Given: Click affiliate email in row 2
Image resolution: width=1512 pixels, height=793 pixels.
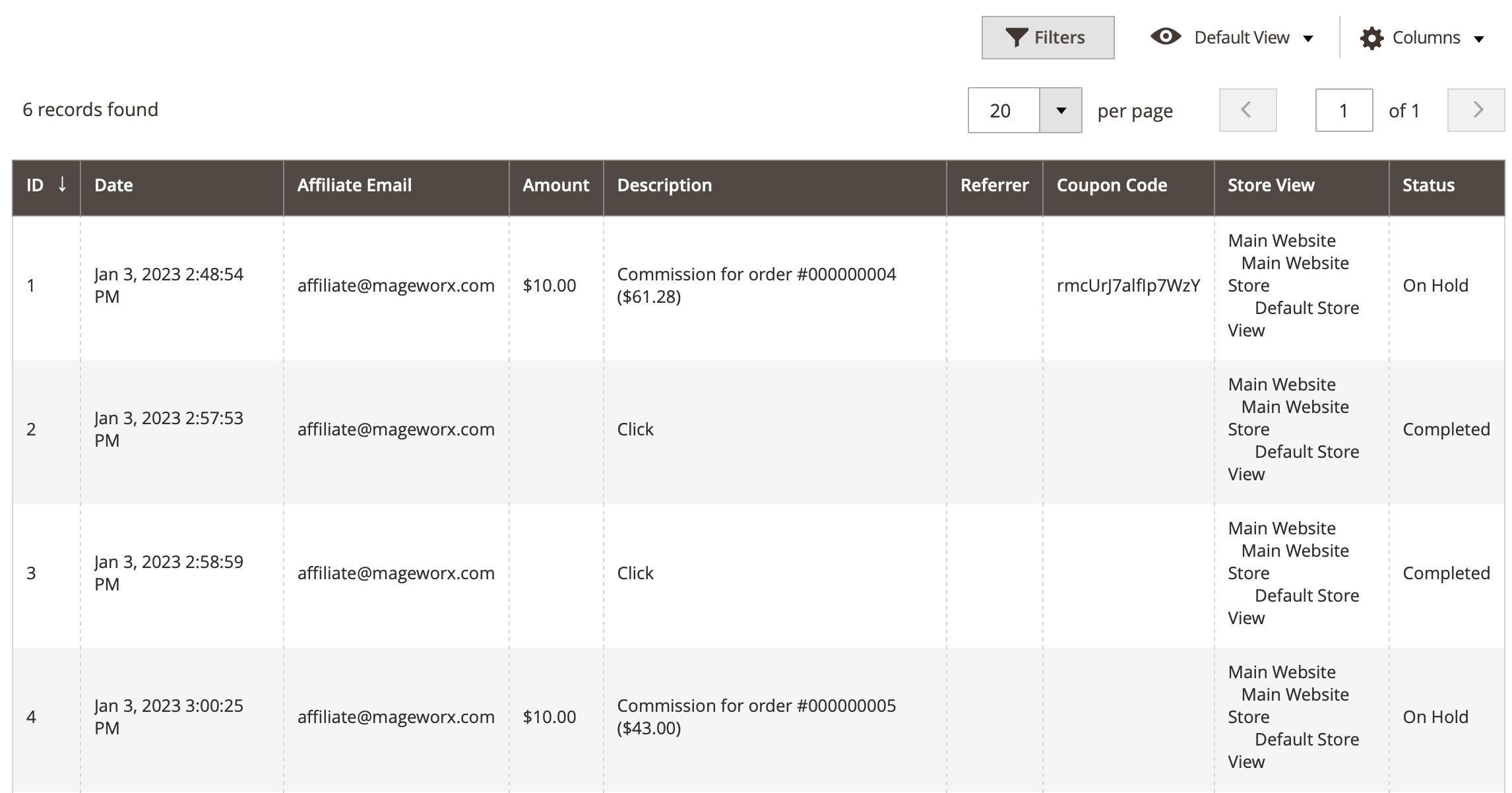Looking at the screenshot, I should pyautogui.click(x=396, y=429).
